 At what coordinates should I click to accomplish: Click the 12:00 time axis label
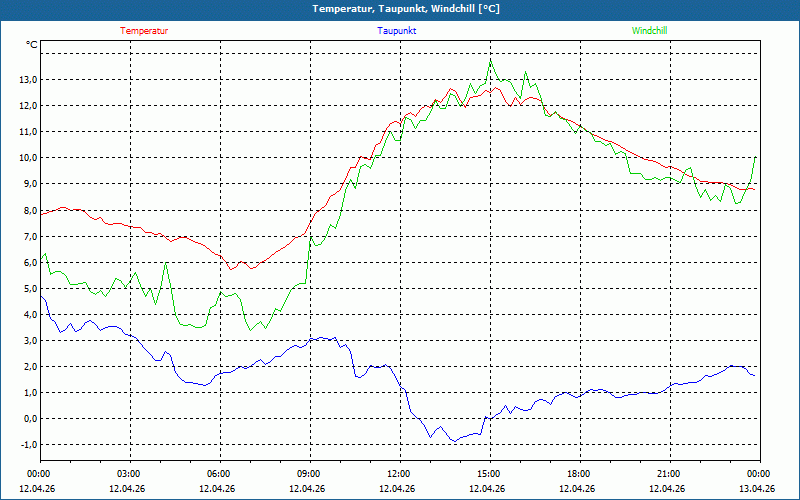(397, 474)
